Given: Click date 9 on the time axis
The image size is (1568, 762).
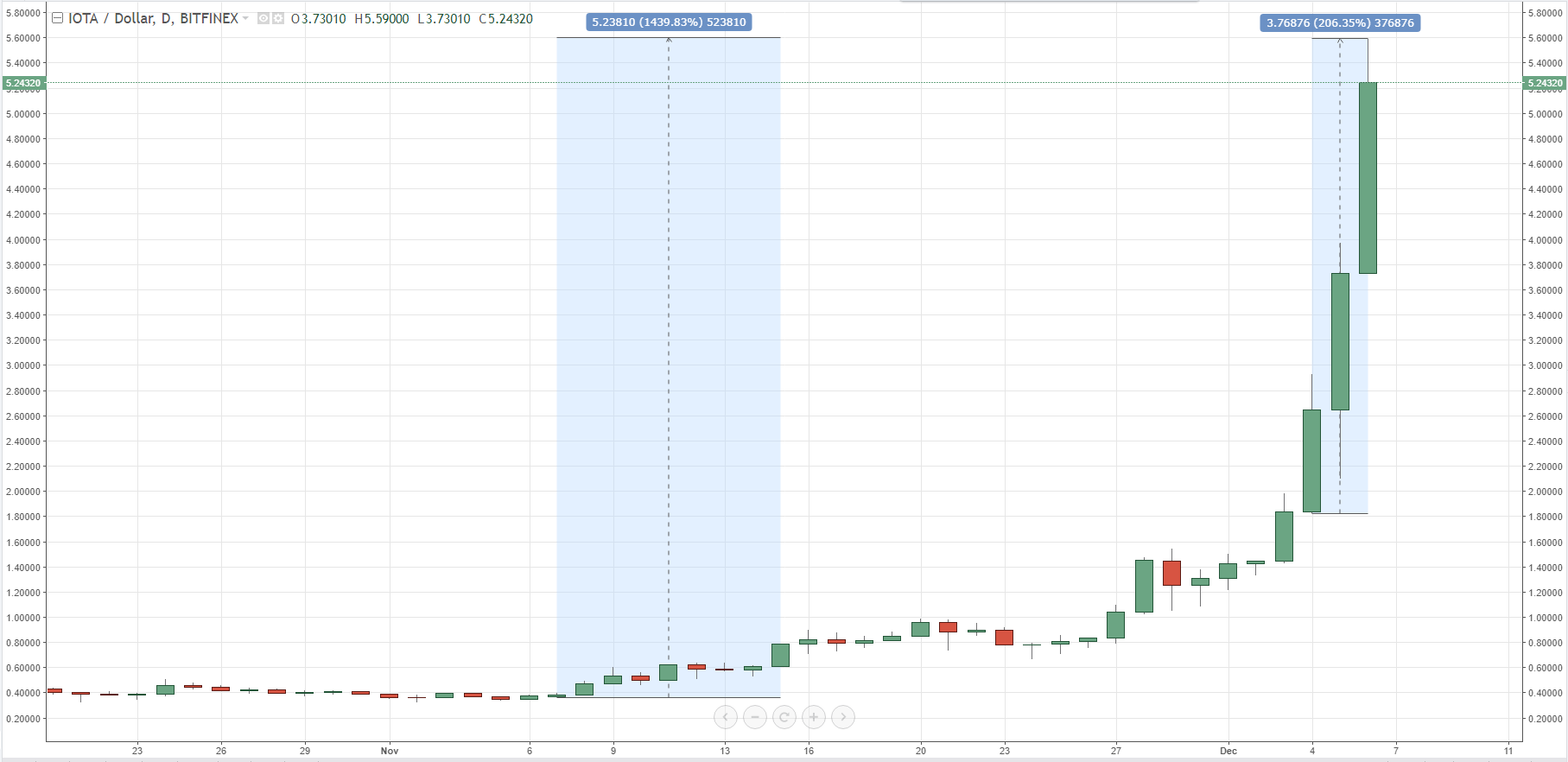Looking at the screenshot, I should tap(613, 751).
